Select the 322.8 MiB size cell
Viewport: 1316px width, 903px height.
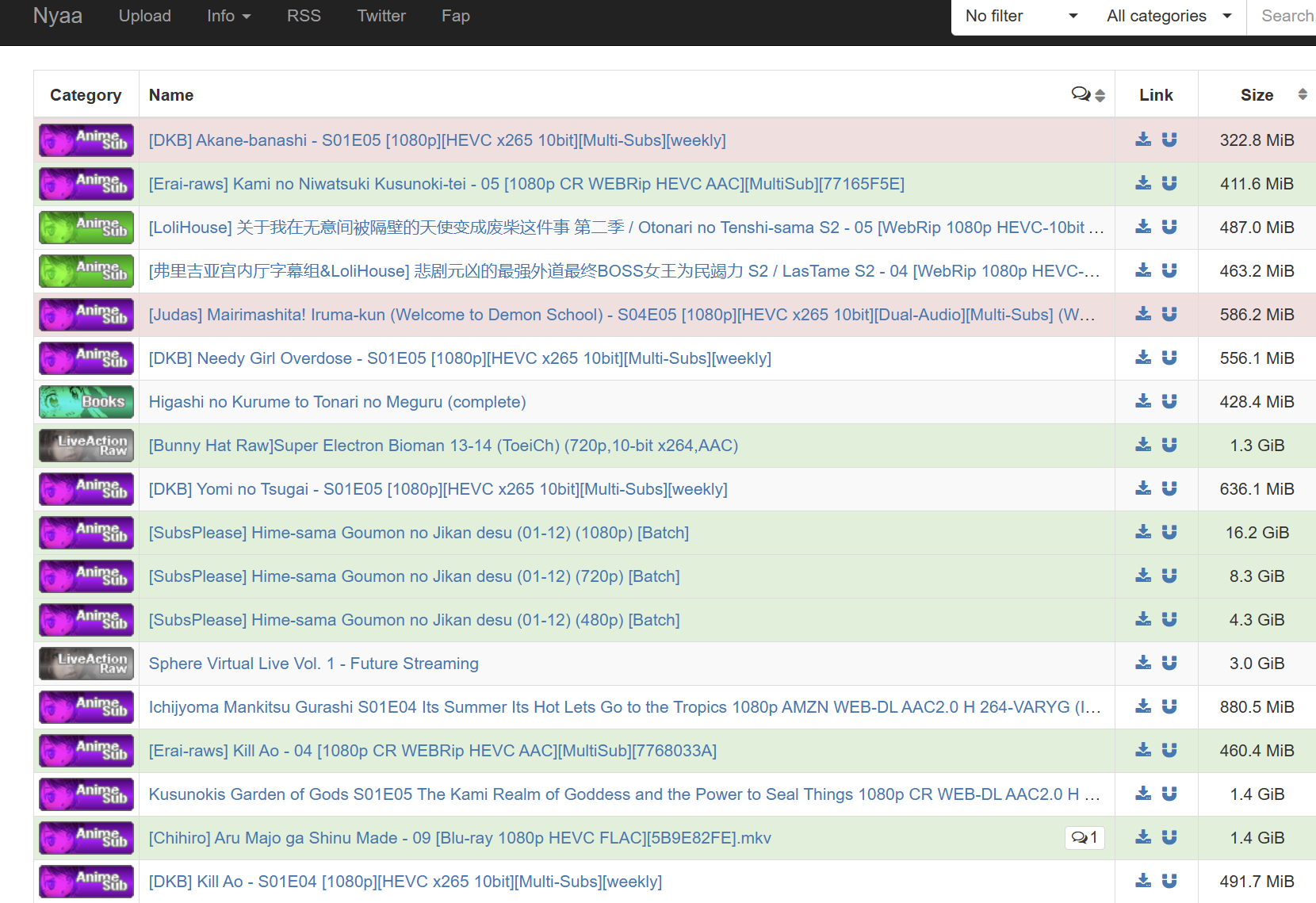pyautogui.click(x=1257, y=140)
